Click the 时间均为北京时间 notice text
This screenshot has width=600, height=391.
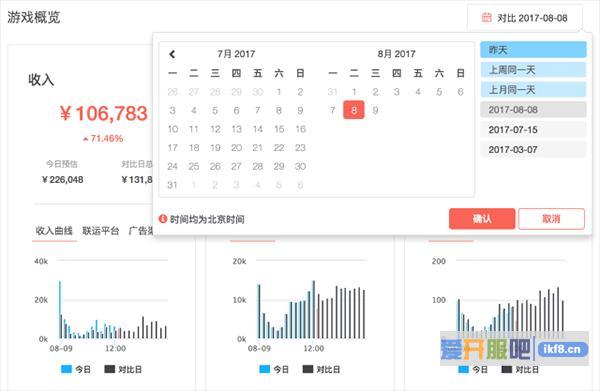point(207,219)
